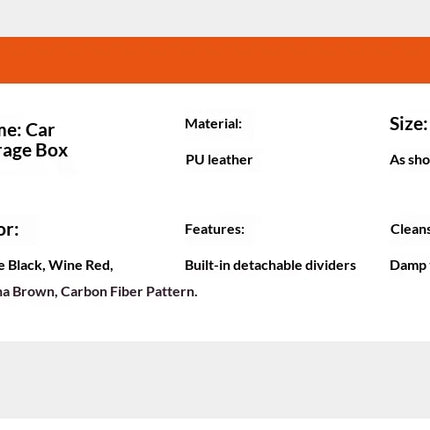This screenshot has width=430, height=430.
Task: Select the "Black" color name
Action: pos(25,265)
